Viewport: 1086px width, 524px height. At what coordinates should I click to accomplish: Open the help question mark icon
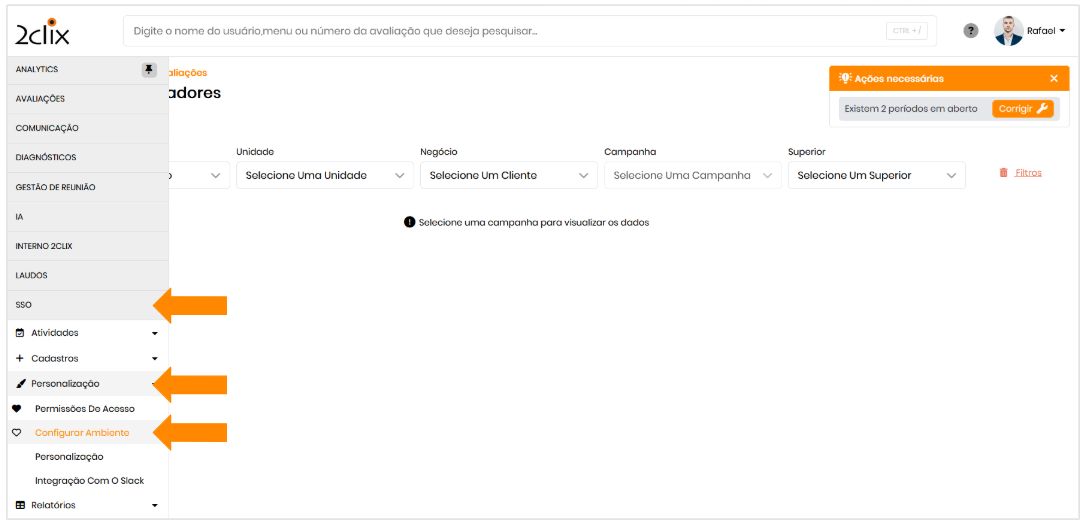tap(970, 31)
